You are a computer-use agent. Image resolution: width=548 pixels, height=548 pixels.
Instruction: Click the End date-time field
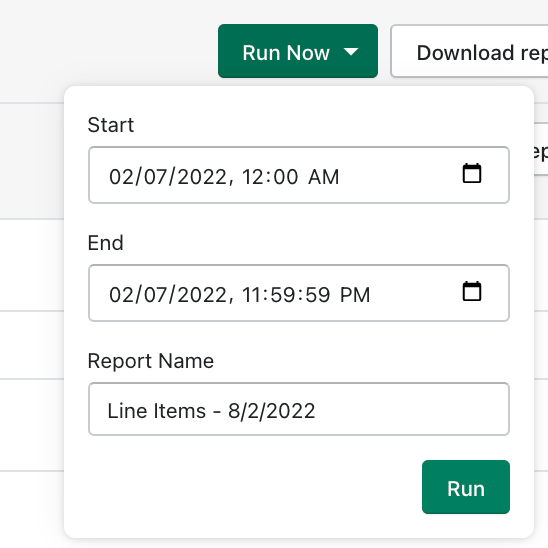click(299, 293)
